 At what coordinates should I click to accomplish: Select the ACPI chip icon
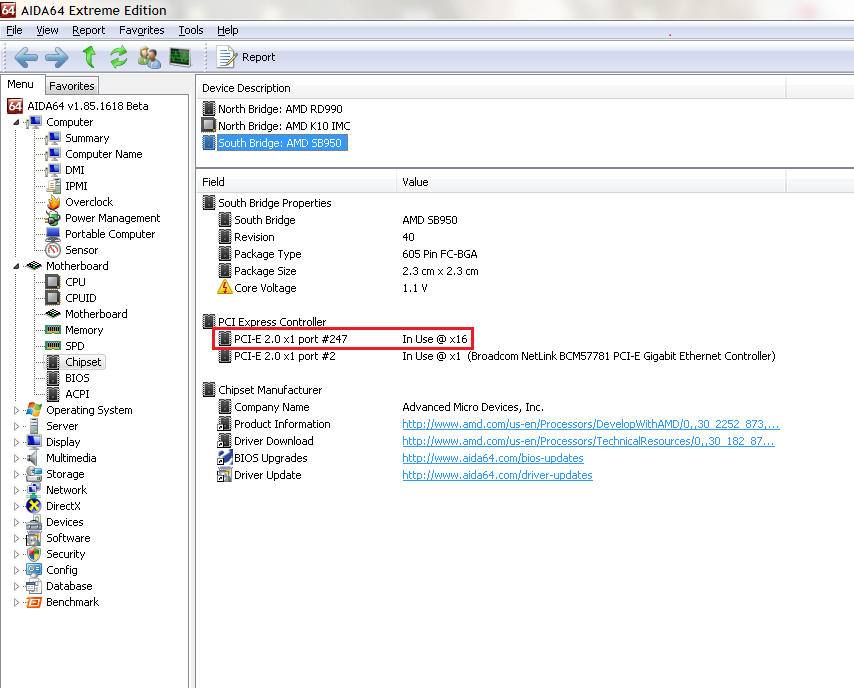coord(53,394)
